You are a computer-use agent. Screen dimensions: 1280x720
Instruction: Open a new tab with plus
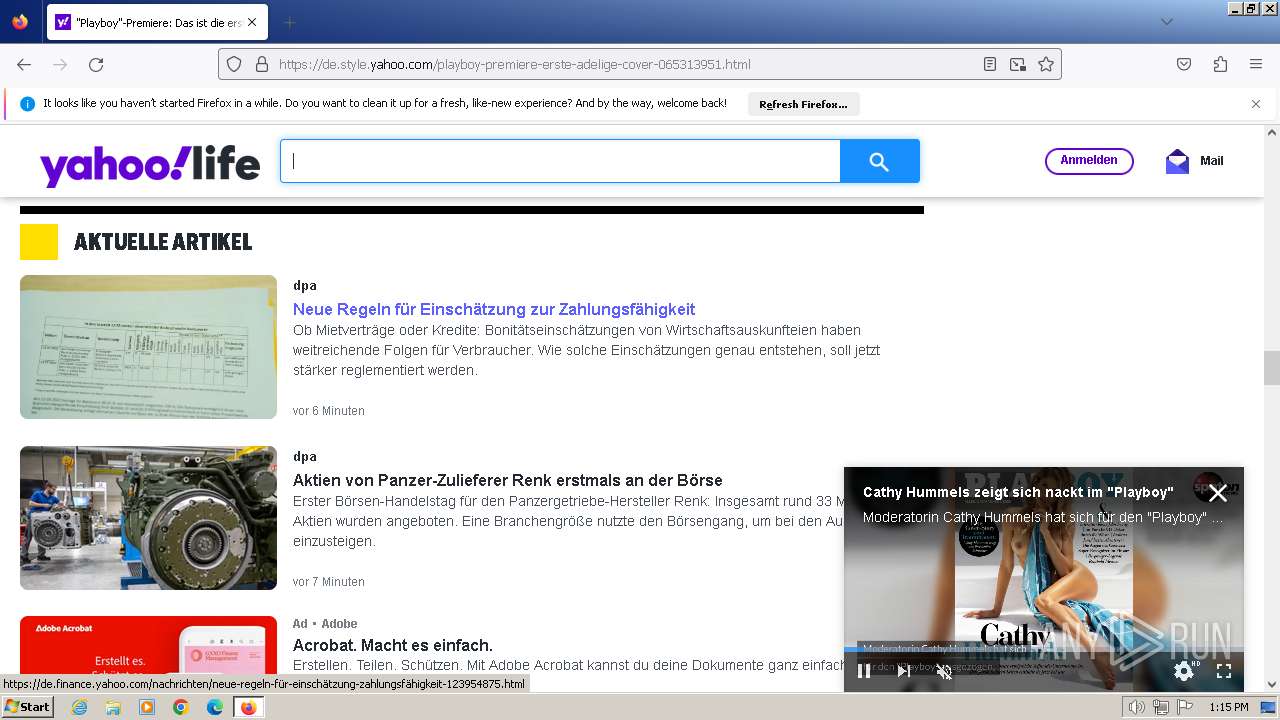(289, 22)
